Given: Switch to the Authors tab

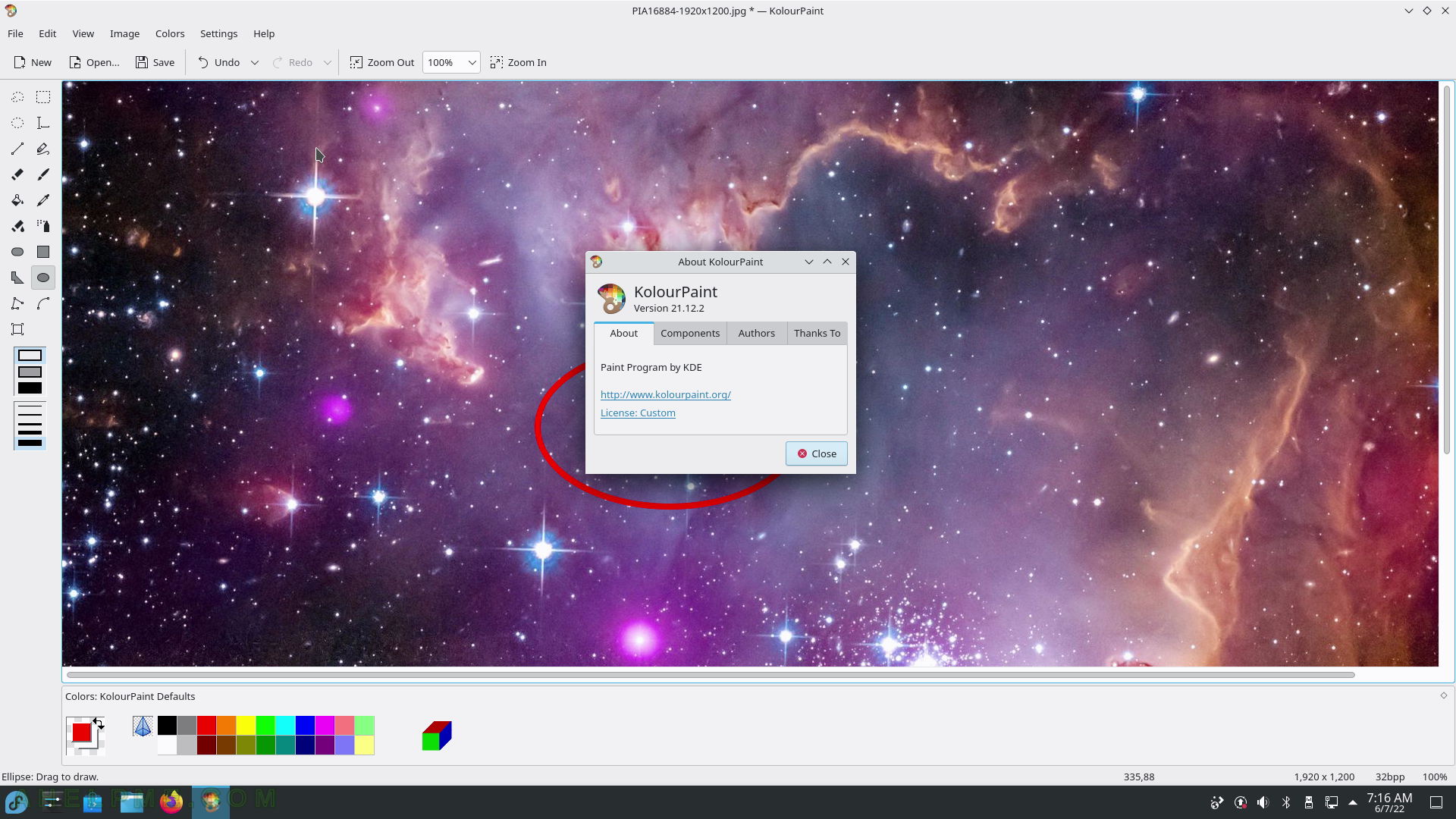Looking at the screenshot, I should coord(757,333).
